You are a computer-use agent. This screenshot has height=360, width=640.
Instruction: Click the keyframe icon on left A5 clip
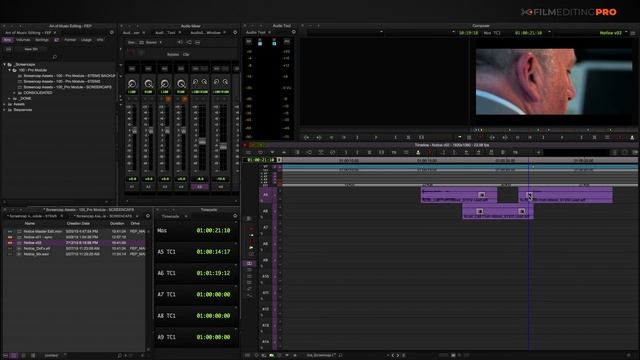[482, 195]
